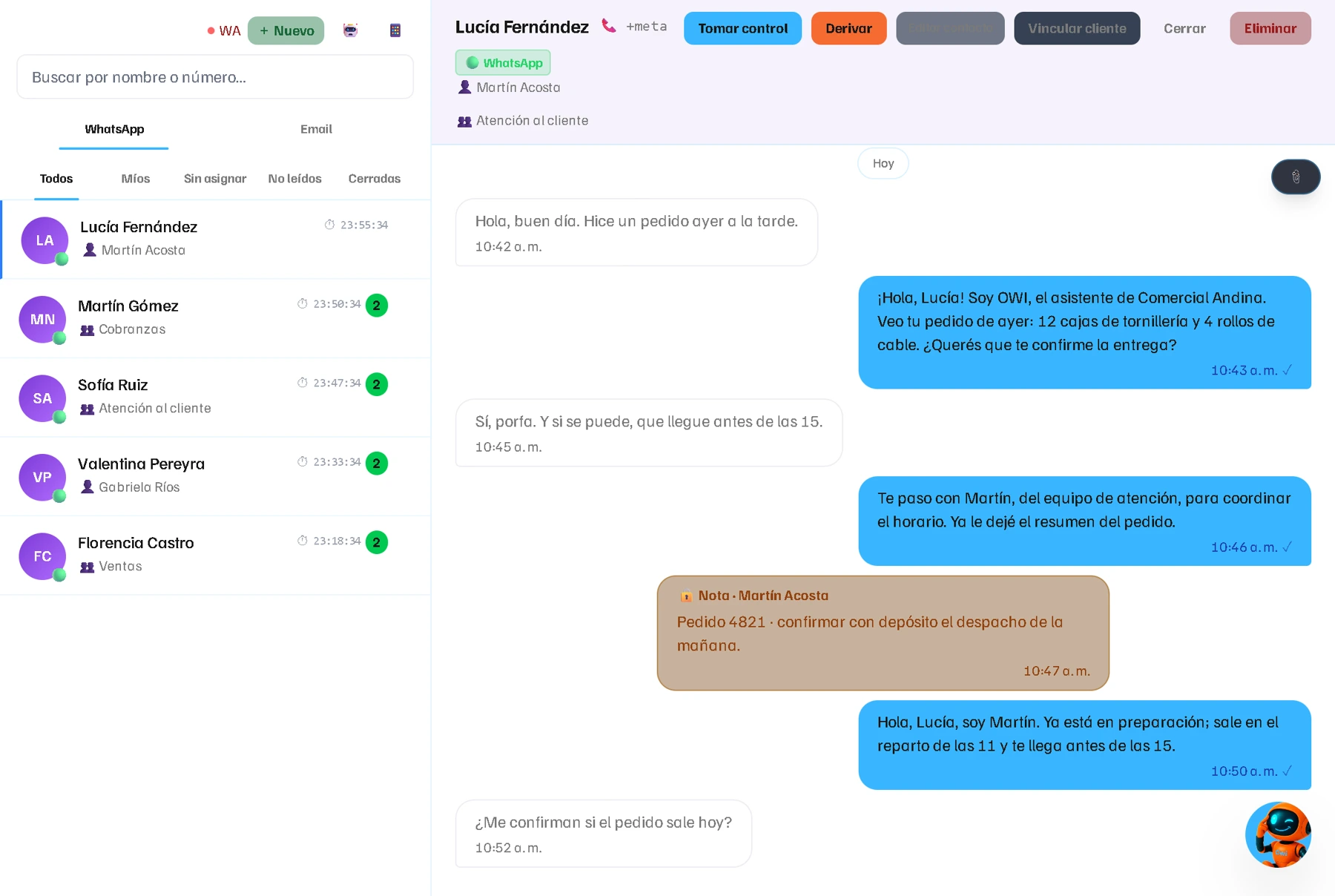Click FC avatar of Florencia Castro
This screenshot has height=896, width=1335.
point(42,556)
